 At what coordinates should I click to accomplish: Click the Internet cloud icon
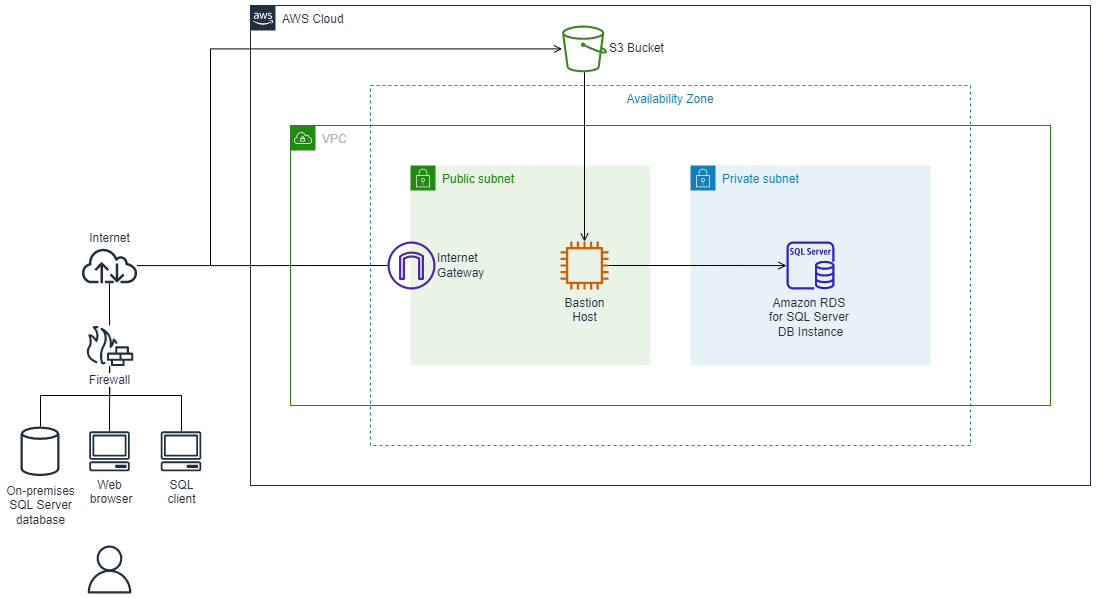pyautogui.click(x=109, y=266)
